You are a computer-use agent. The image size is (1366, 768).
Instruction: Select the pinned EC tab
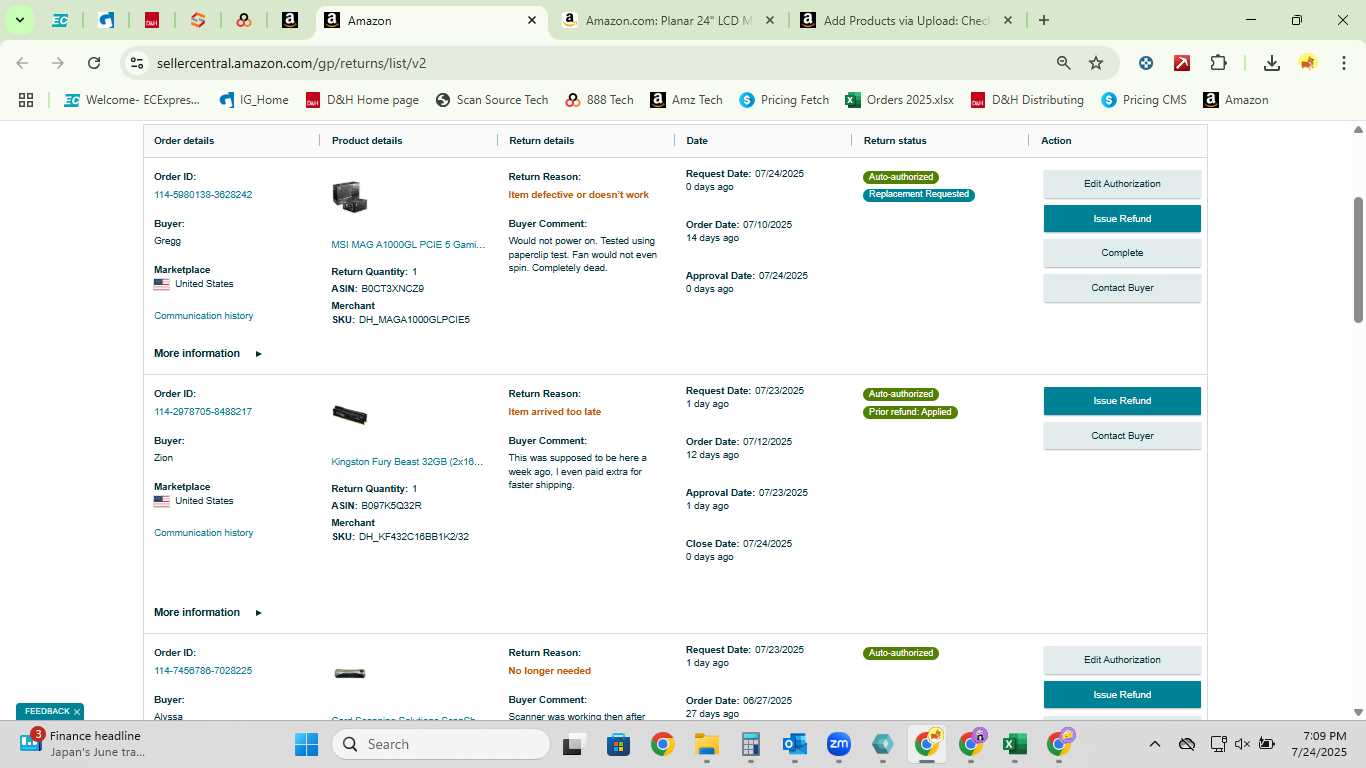[x=60, y=20]
